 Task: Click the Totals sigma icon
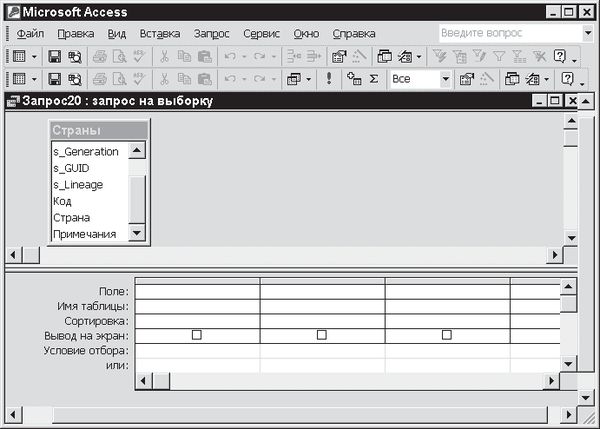tap(374, 78)
